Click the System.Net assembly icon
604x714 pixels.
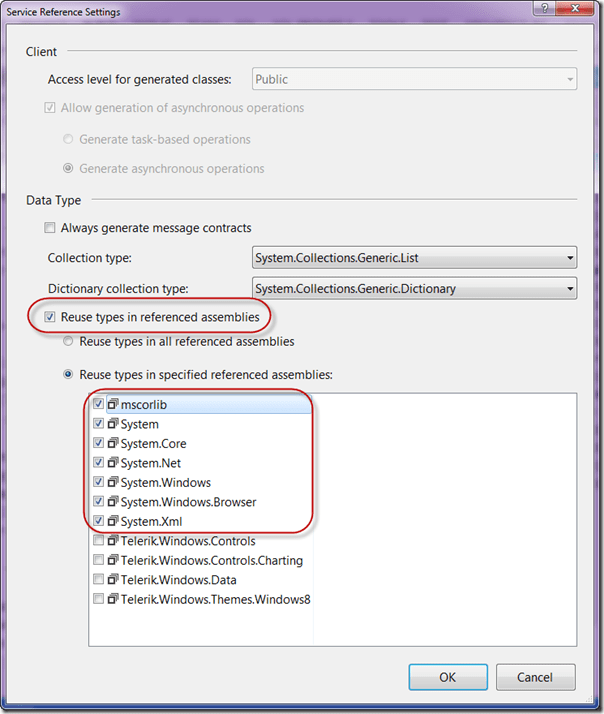click(x=113, y=463)
